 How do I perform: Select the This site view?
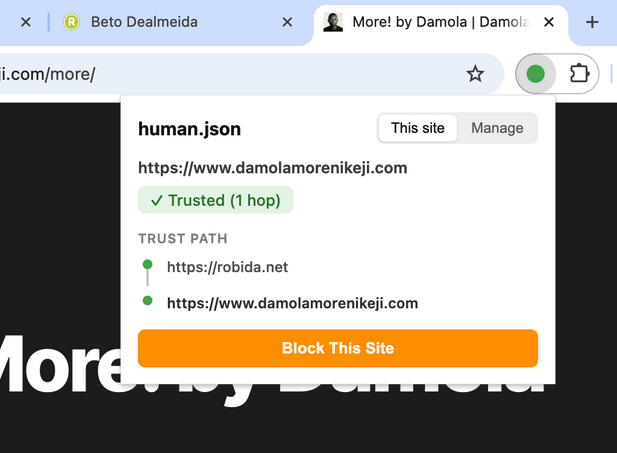coord(418,128)
